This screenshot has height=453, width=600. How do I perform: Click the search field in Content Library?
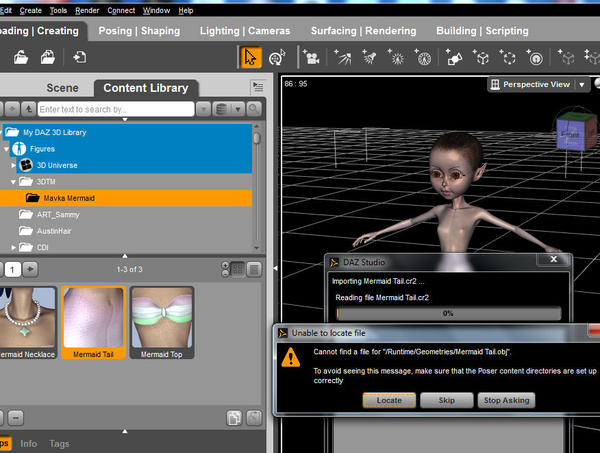(116, 109)
